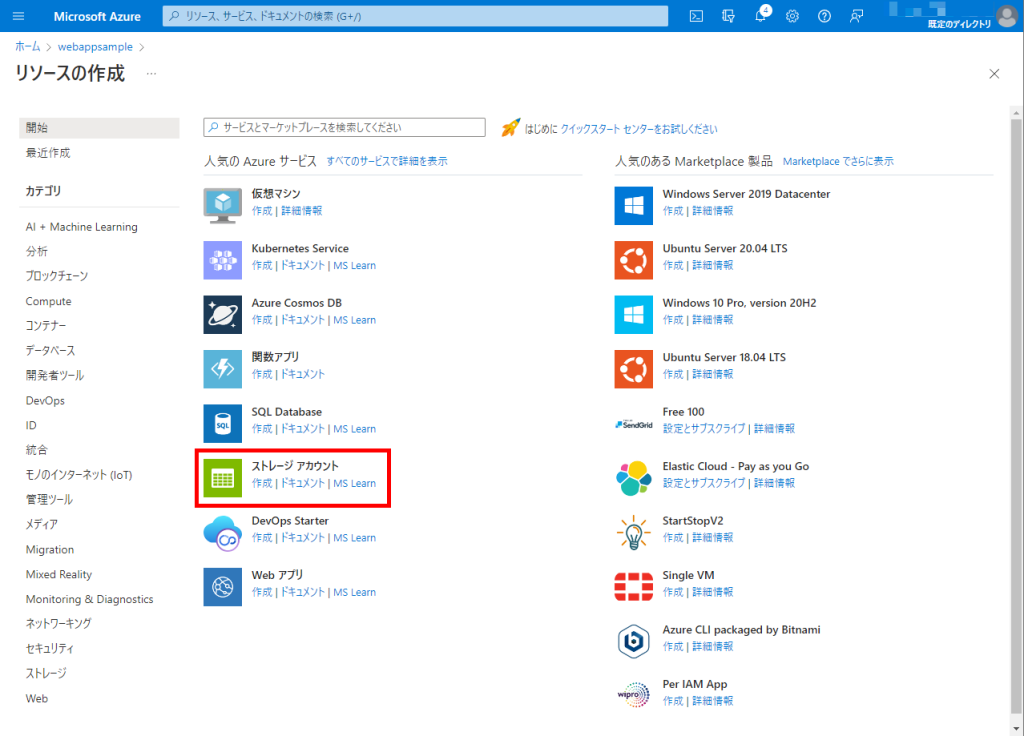Launch Cloud Shell from the top bar

[x=696, y=16]
